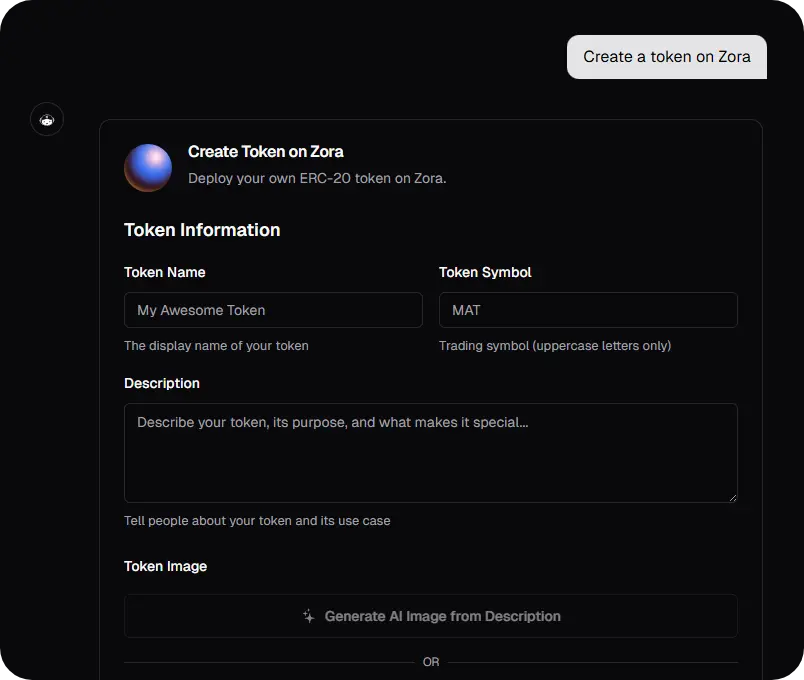Click the 'Token Name' label

(165, 272)
